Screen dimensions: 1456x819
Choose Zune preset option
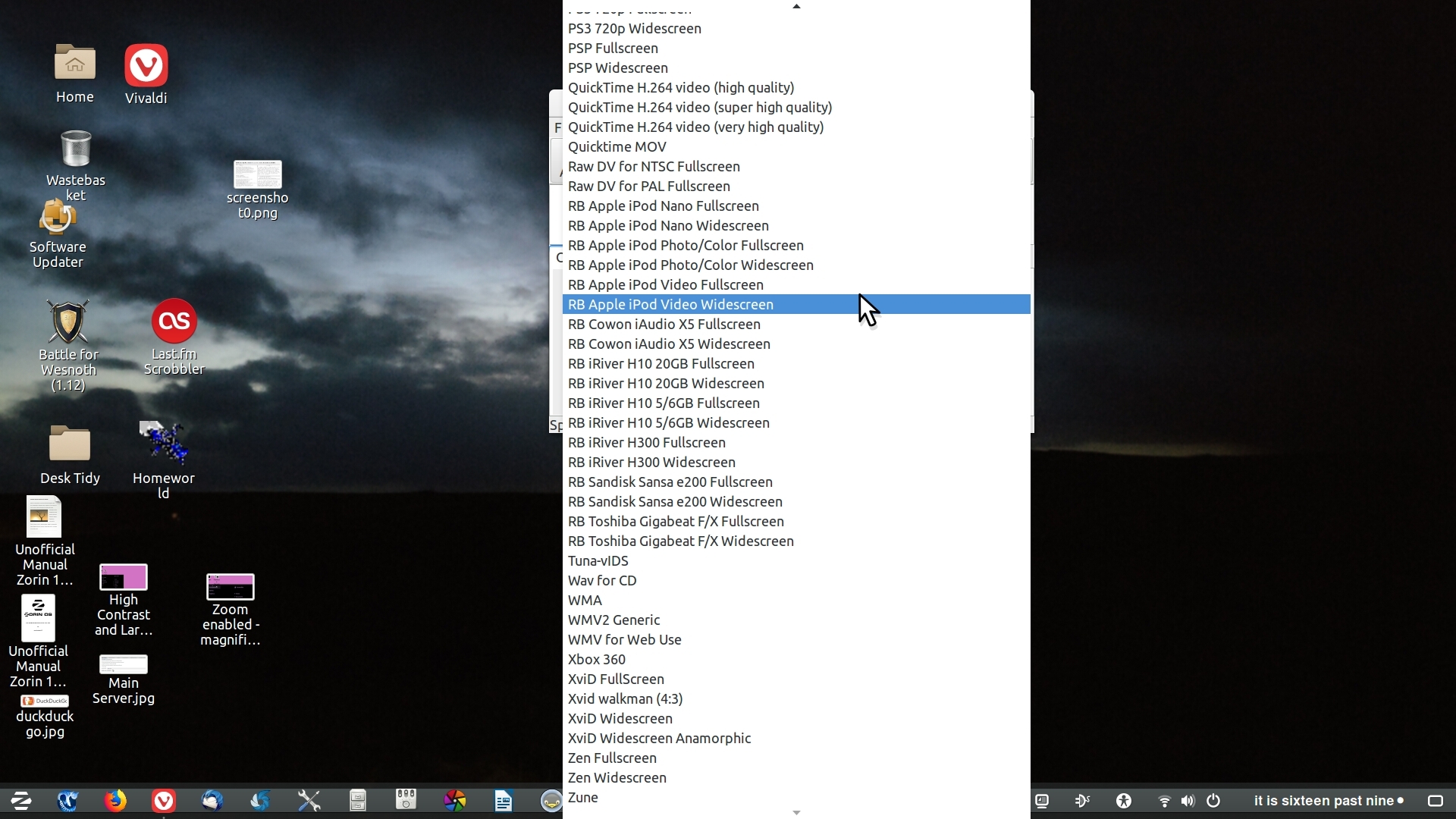(x=582, y=798)
